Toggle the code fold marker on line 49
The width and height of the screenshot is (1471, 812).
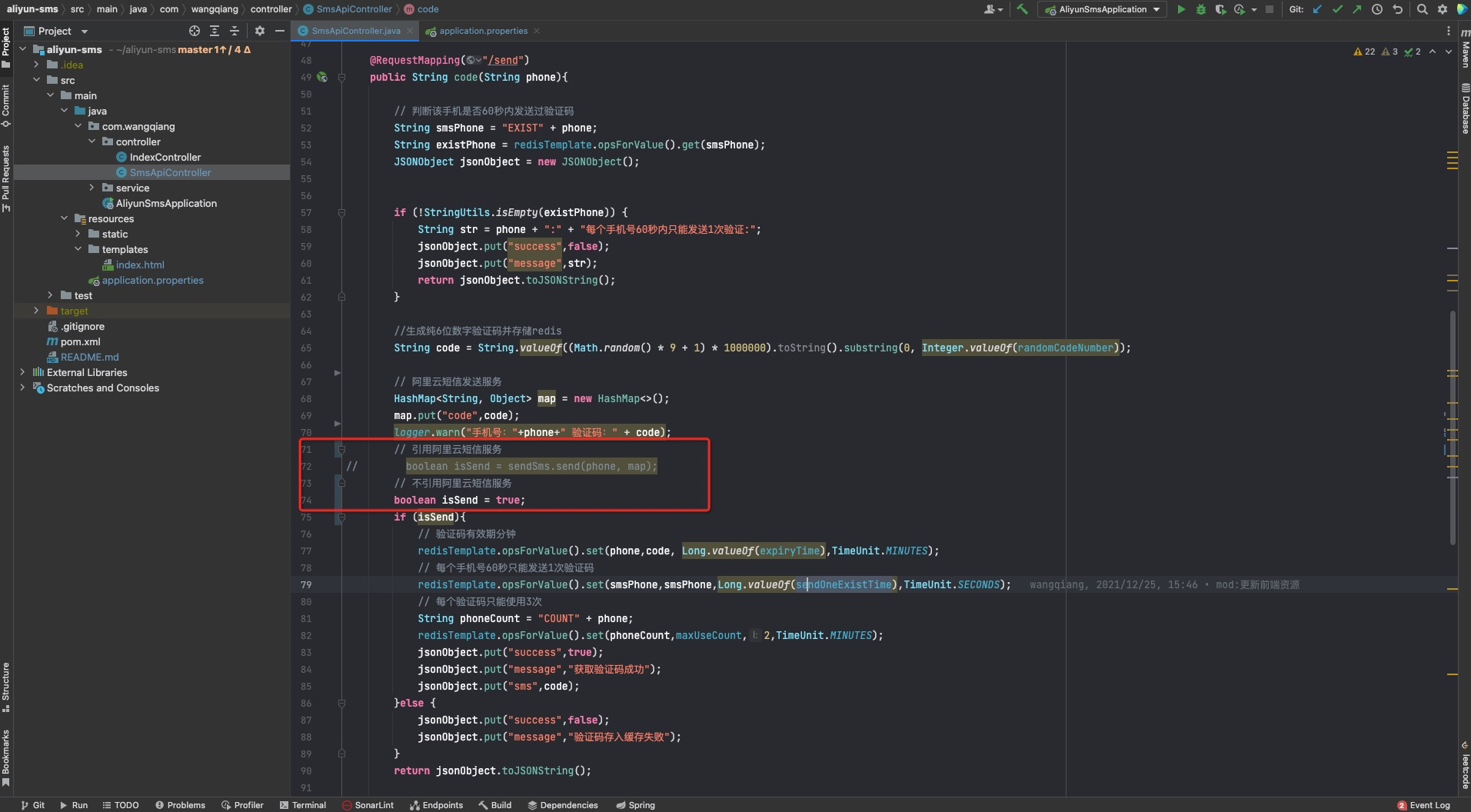pos(341,77)
